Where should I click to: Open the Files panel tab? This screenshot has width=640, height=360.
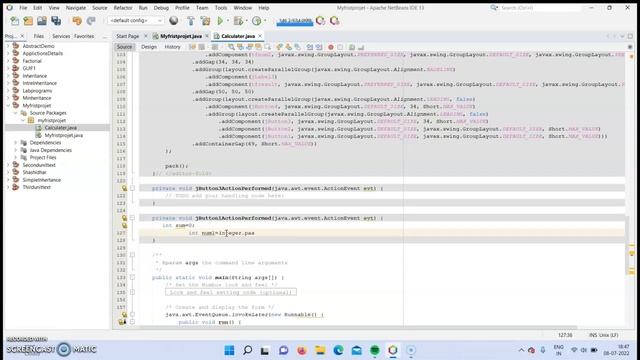[39, 36]
